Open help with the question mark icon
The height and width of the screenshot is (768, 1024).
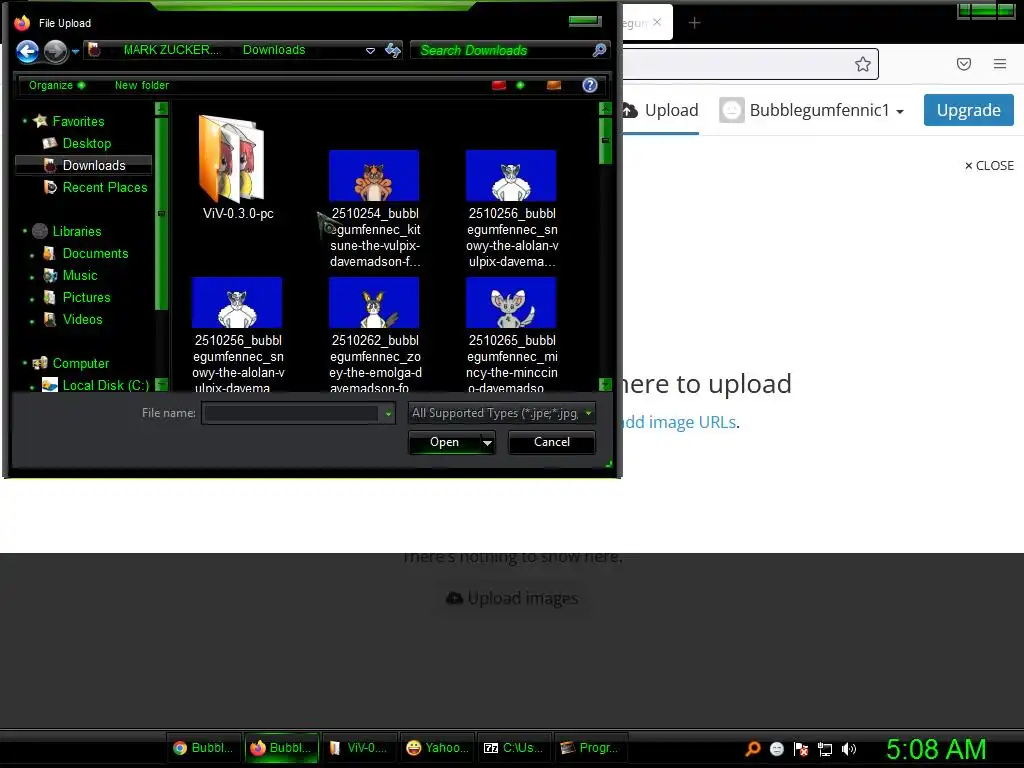click(590, 85)
